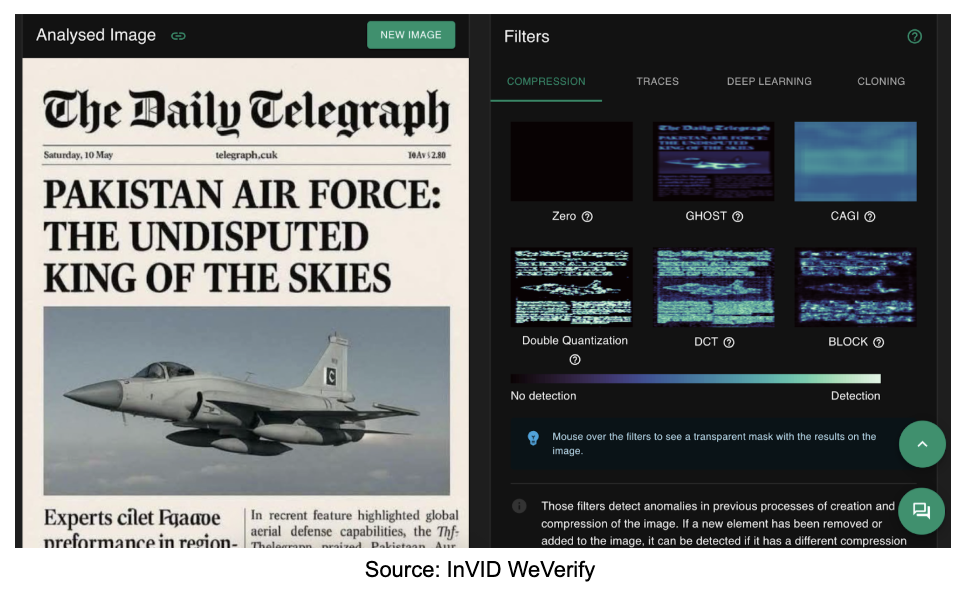Viewport: 966px width, 592px height.
Task: Open the Filters help question mark icon
Action: [915, 37]
